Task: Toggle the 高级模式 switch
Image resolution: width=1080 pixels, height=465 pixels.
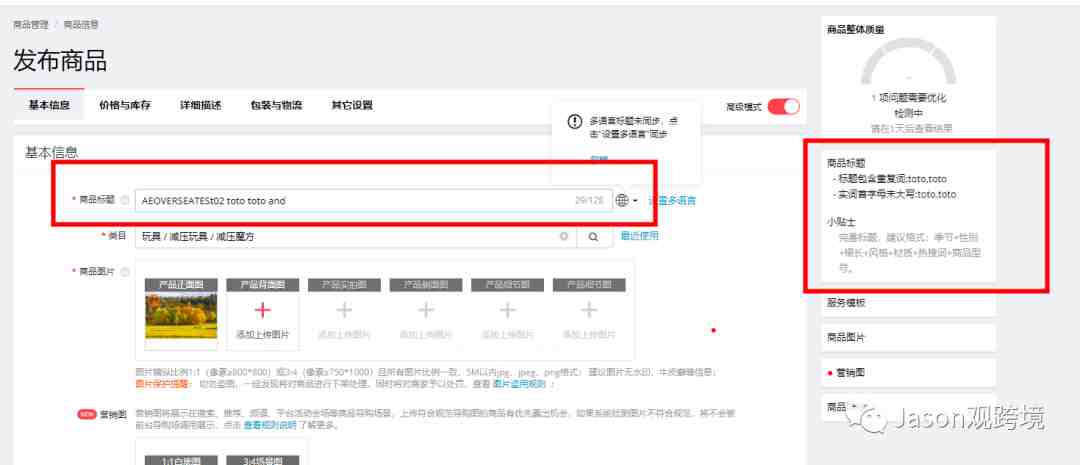Action: tap(783, 106)
